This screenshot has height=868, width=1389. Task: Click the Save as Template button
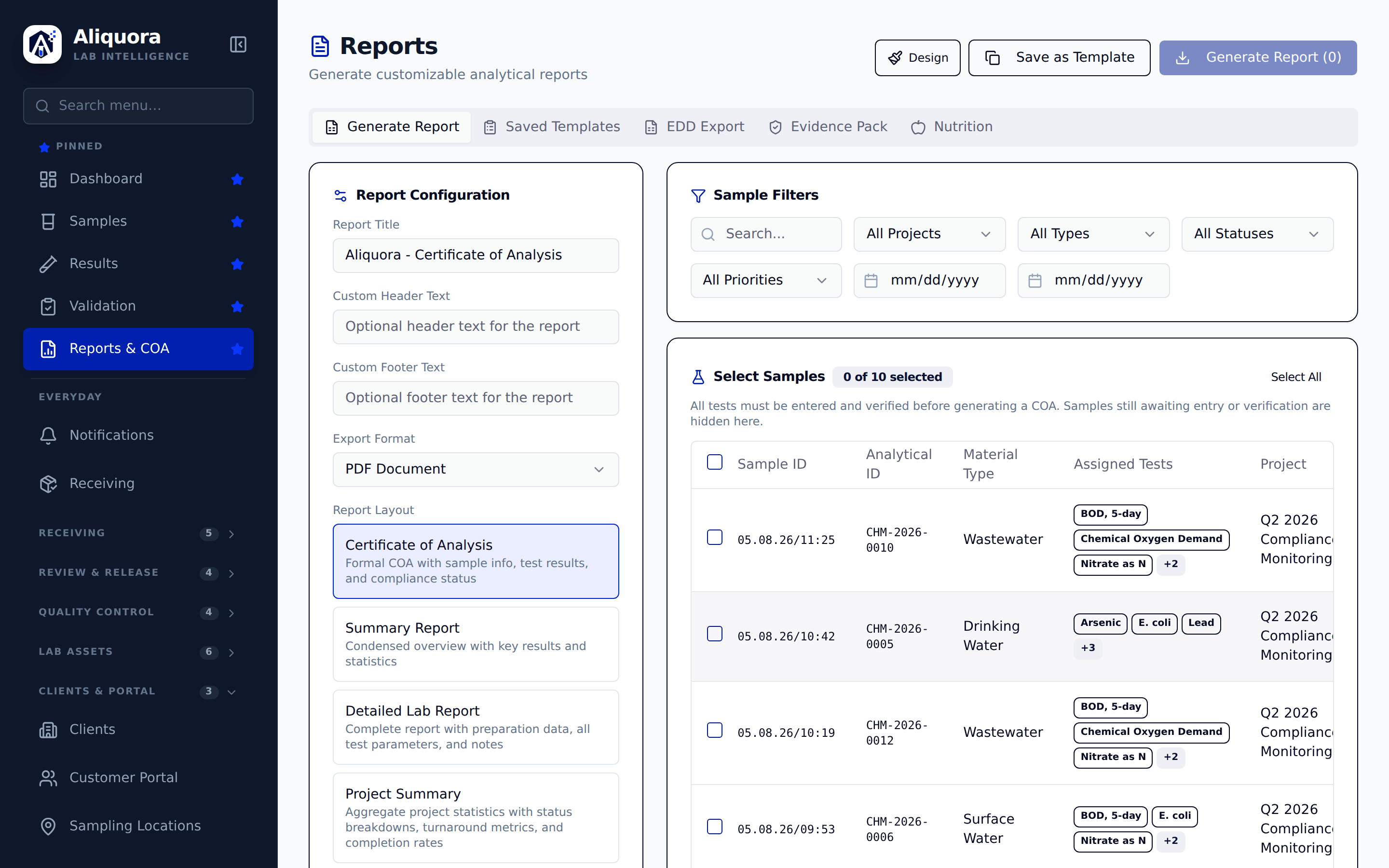[x=1059, y=58]
